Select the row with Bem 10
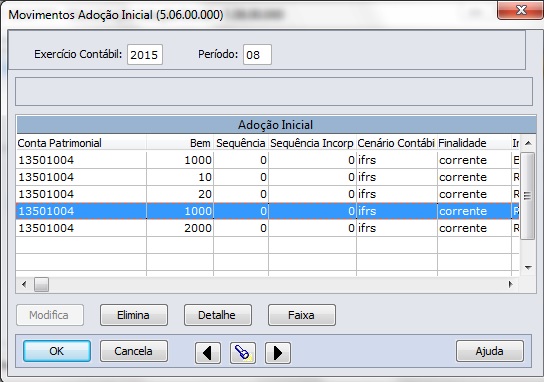Viewport: 544px width, 382px height. click(267, 177)
